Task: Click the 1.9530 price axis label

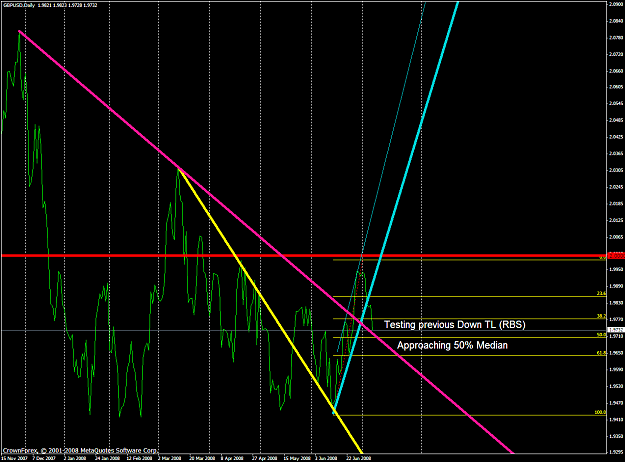Action: pos(617,386)
